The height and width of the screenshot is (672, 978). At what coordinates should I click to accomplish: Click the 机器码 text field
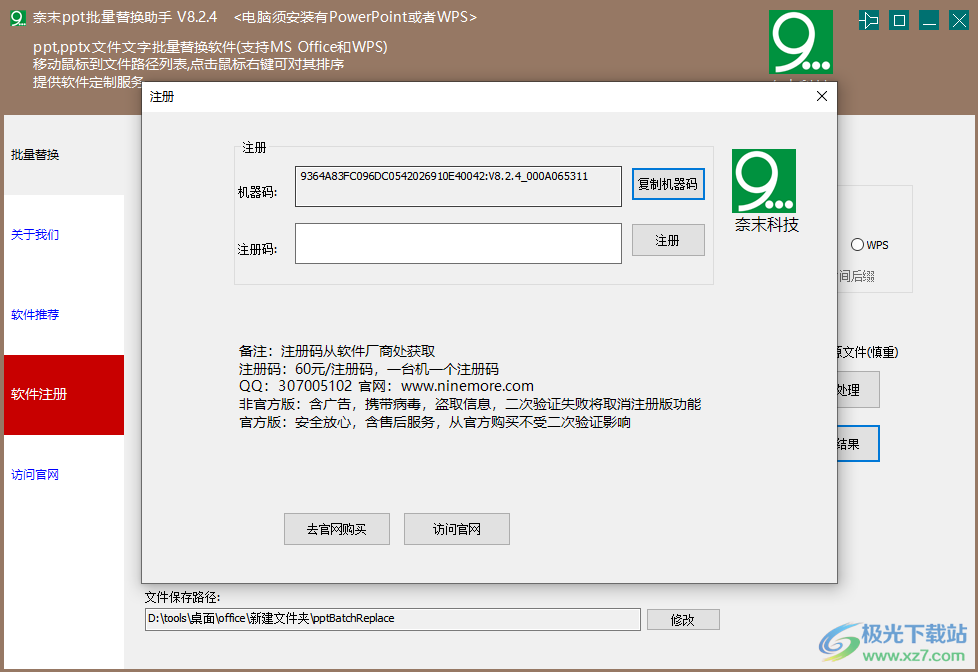(458, 186)
